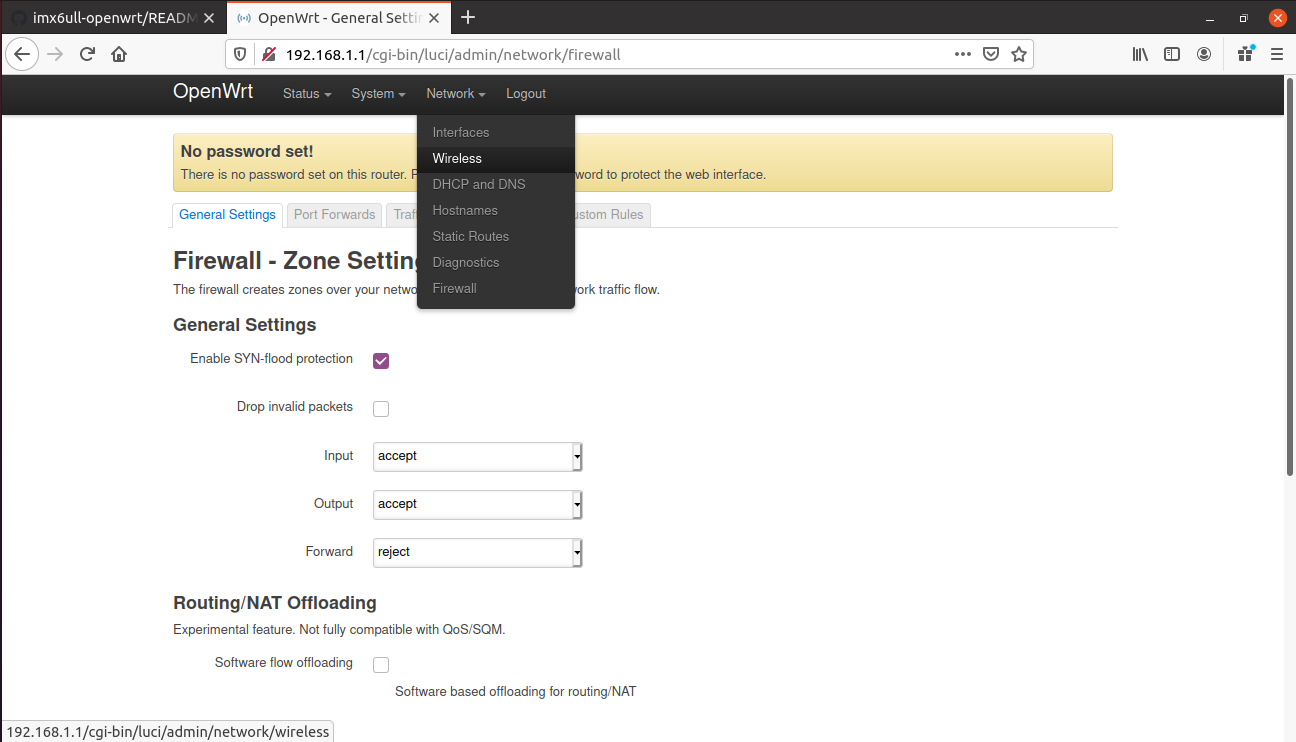Enable Software flow offloading checkbox
This screenshot has width=1296, height=742.
coord(381,665)
